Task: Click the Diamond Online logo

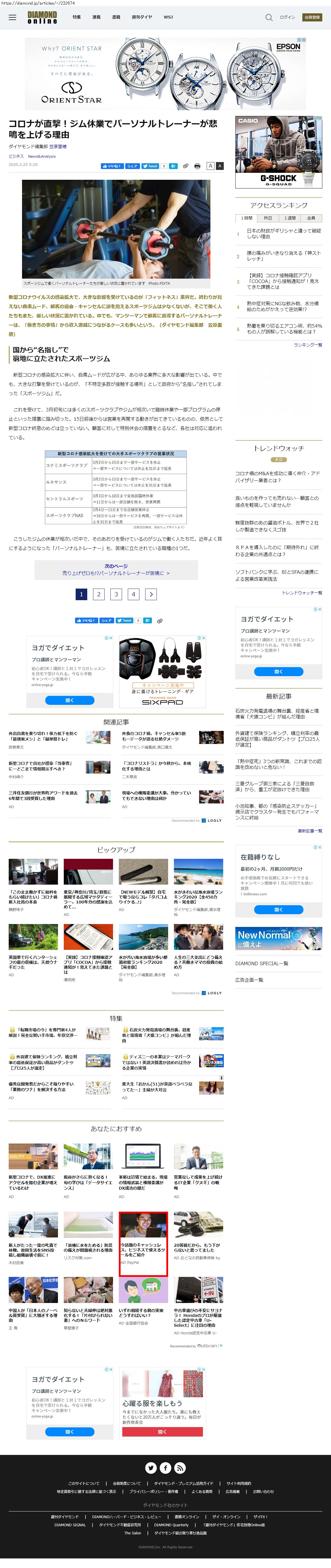Action: [x=43, y=18]
